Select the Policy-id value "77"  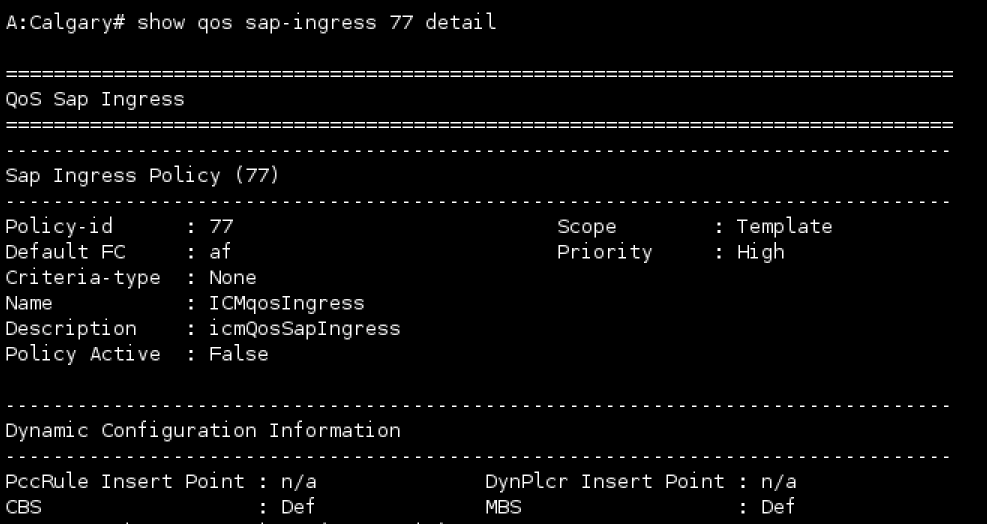tap(221, 226)
